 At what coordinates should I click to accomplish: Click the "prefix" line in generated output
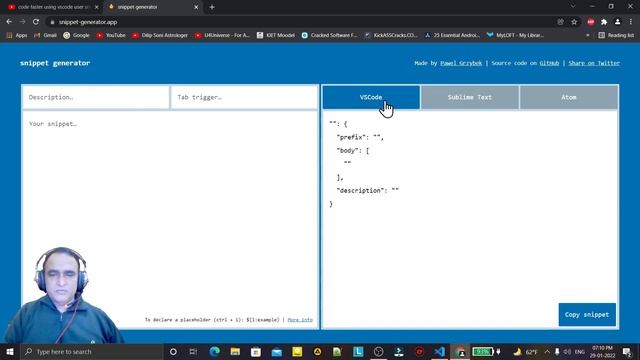click(360, 137)
